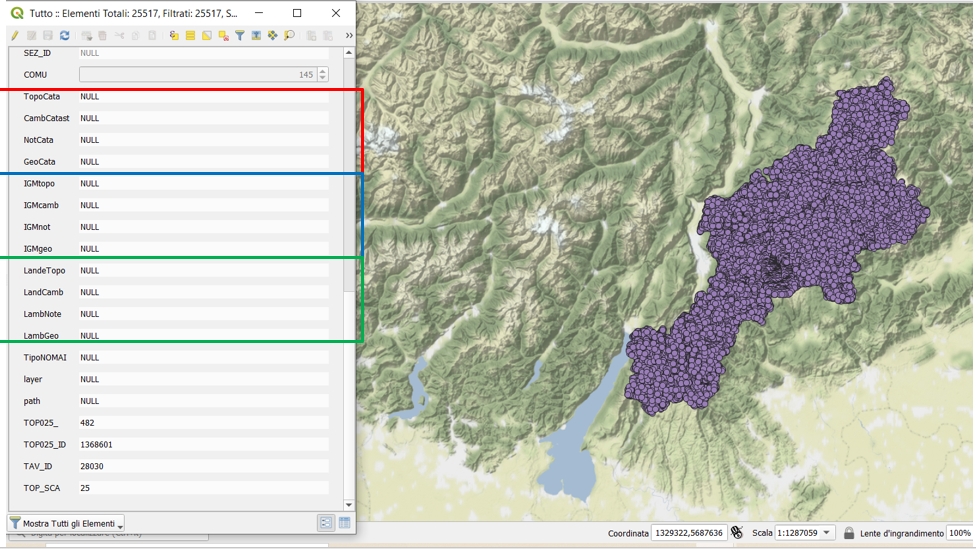Increase the COMU value with the spinner
Image resolution: width=976 pixels, height=549 pixels.
[322, 71]
